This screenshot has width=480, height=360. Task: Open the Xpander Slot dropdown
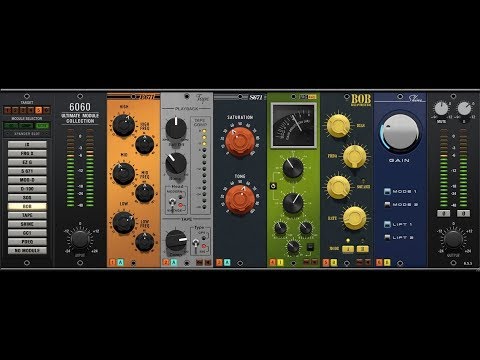click(x=27, y=134)
